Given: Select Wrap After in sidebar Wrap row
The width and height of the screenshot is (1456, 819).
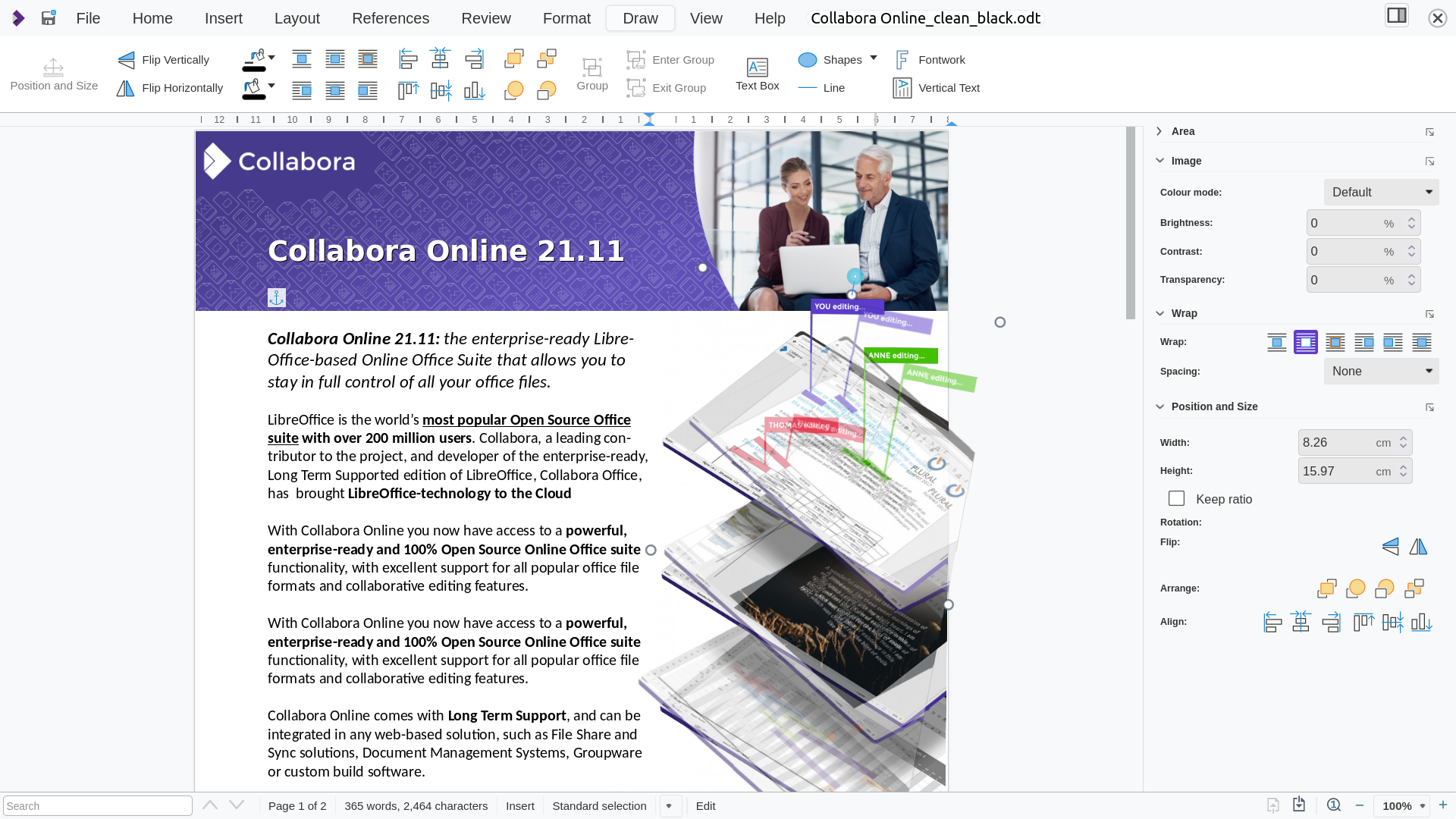Looking at the screenshot, I should click(x=1393, y=343).
